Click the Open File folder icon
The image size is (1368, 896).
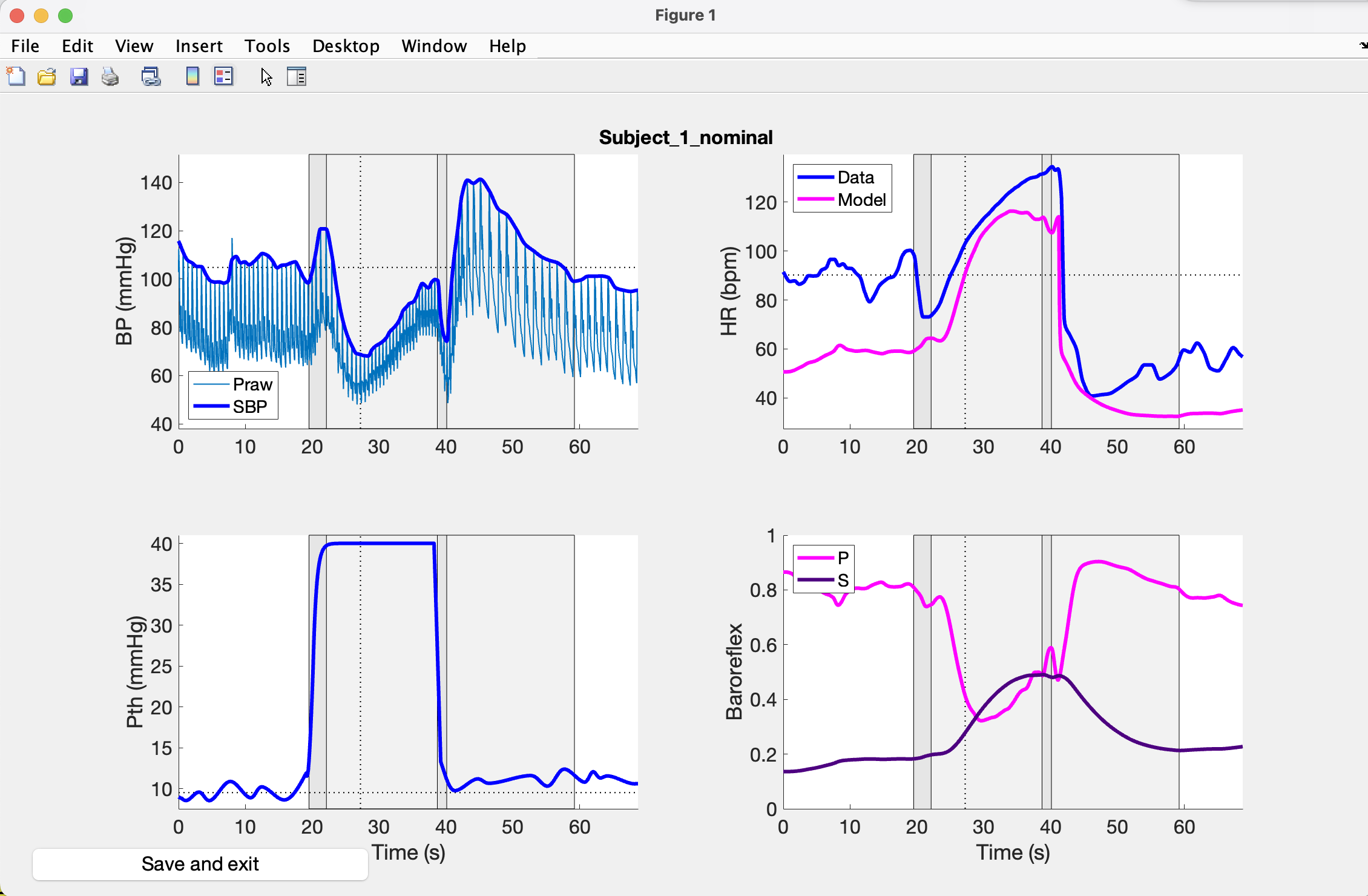tap(47, 77)
